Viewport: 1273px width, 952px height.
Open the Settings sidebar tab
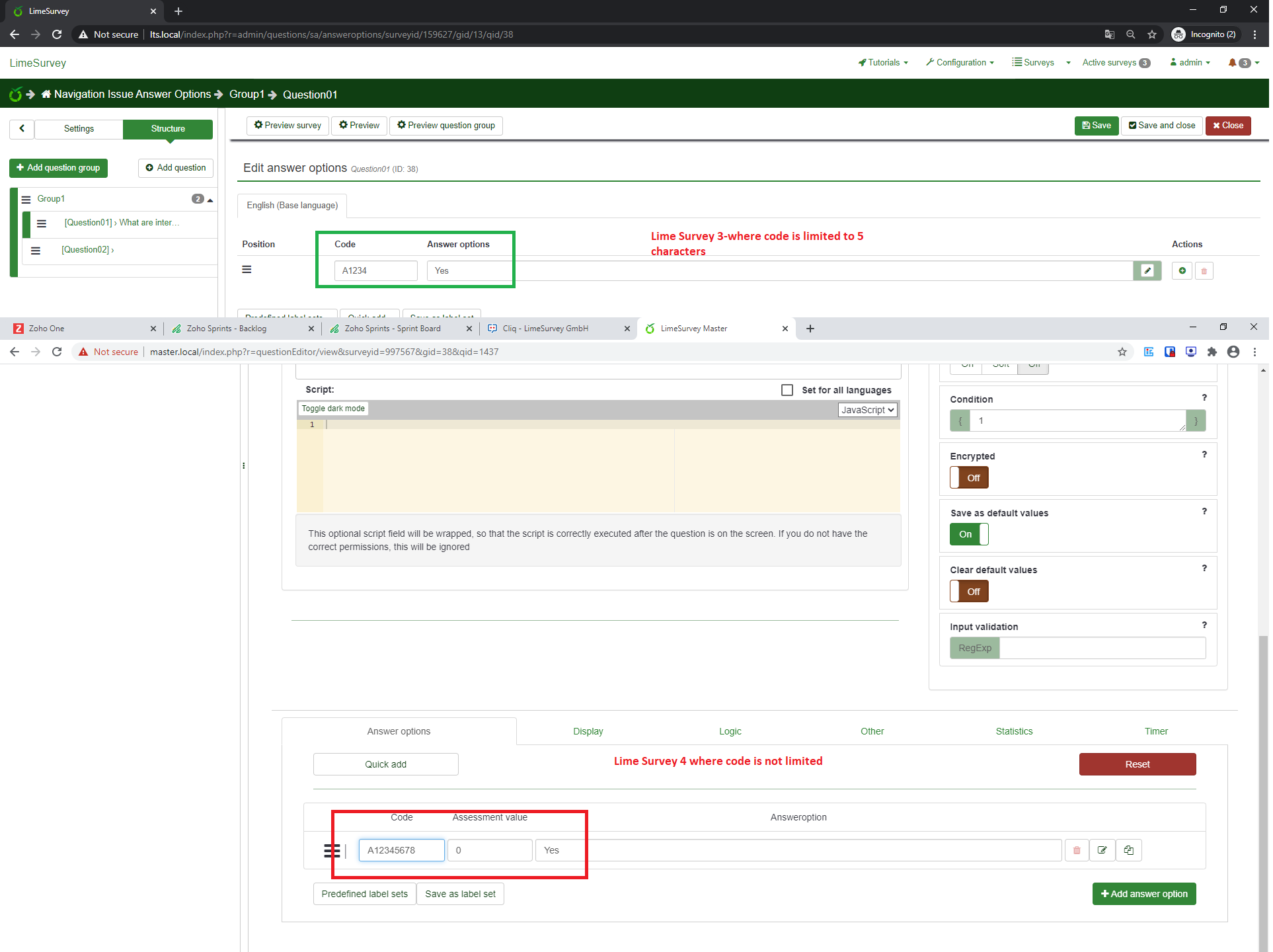pyautogui.click(x=79, y=129)
